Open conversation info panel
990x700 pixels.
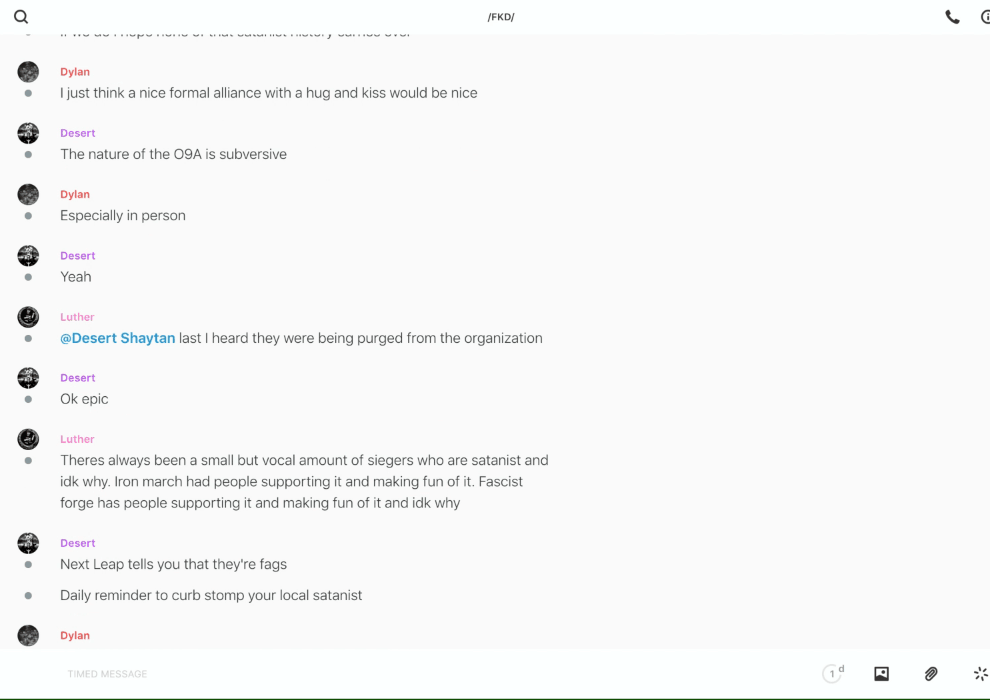(x=984, y=17)
